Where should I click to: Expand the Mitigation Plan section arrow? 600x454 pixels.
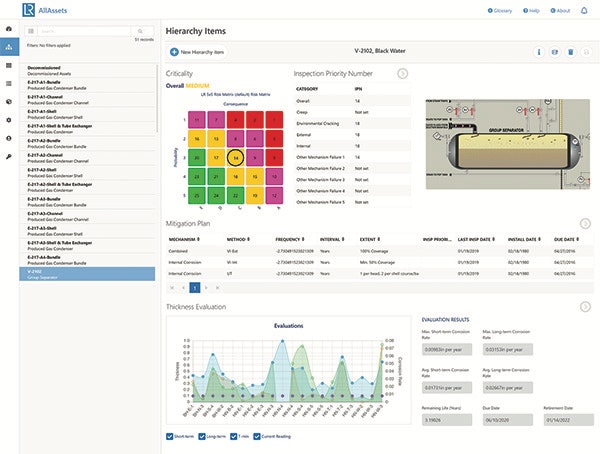(586, 225)
